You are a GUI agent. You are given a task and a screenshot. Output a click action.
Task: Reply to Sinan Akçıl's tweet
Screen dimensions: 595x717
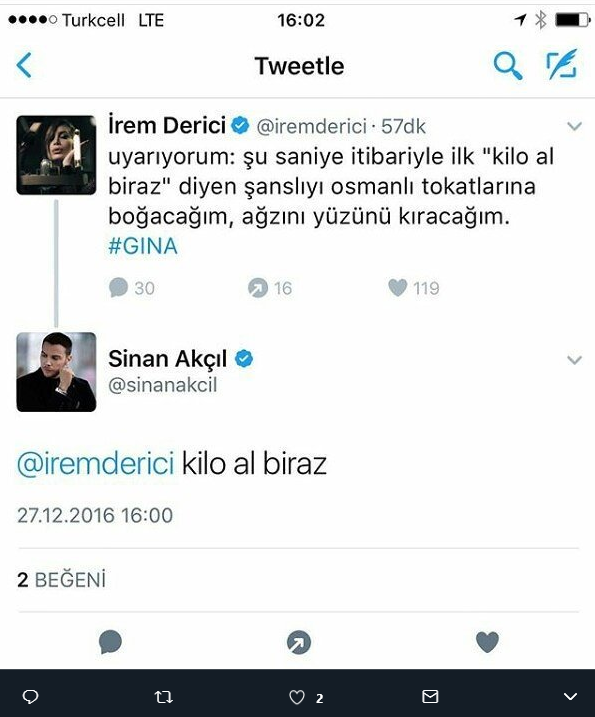[110, 642]
